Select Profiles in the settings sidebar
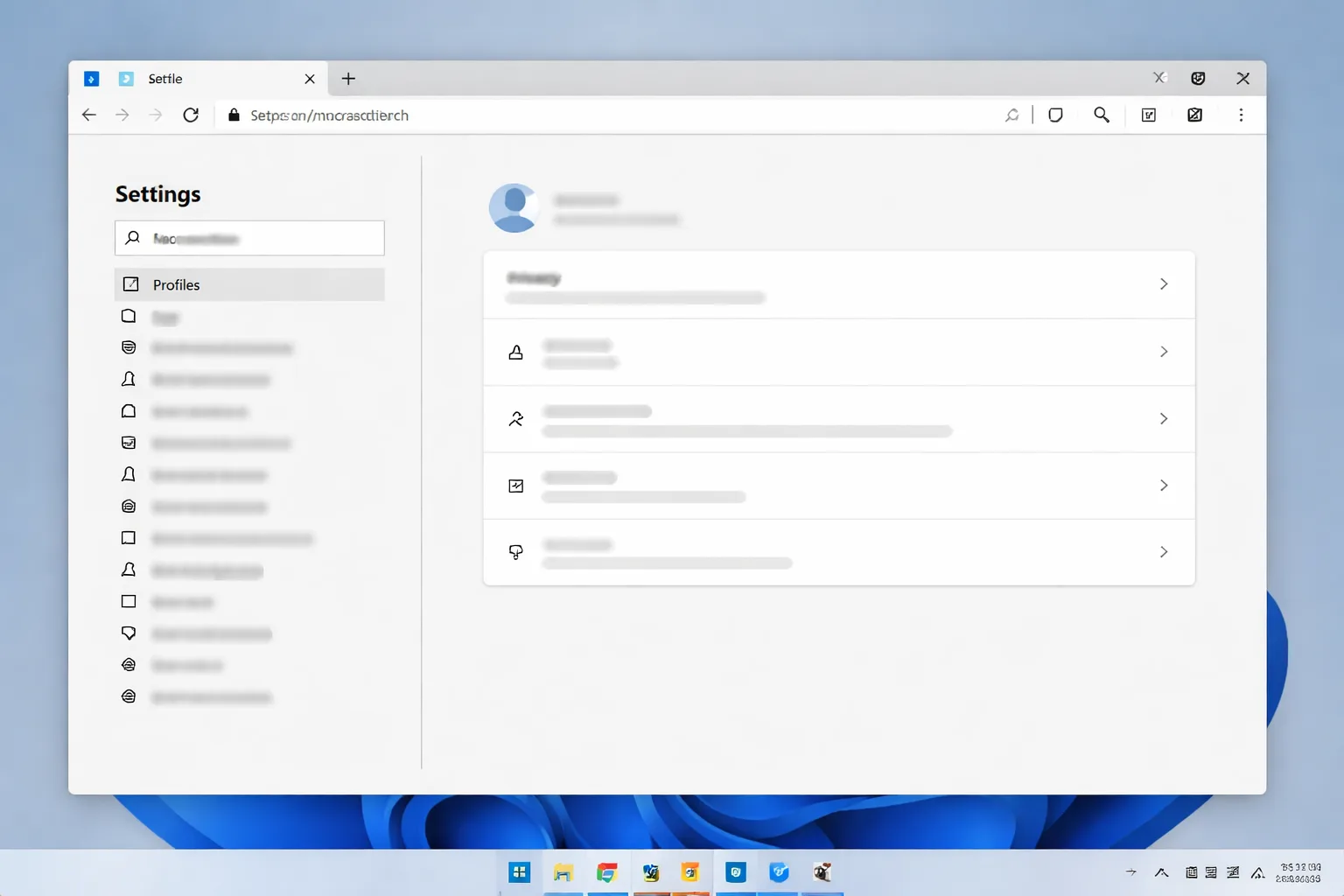This screenshot has height=896, width=1344. [249, 284]
